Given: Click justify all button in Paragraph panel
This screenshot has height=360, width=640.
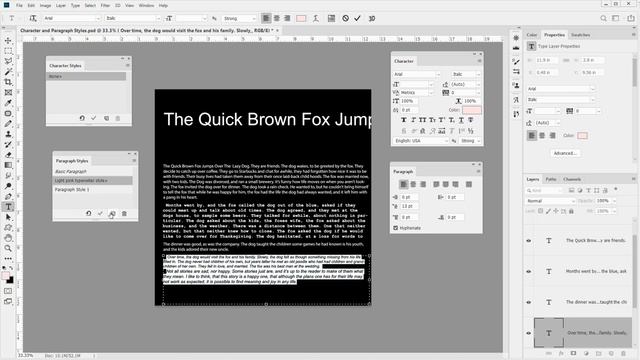Looking at the screenshot, I should pyautogui.click(x=469, y=184).
